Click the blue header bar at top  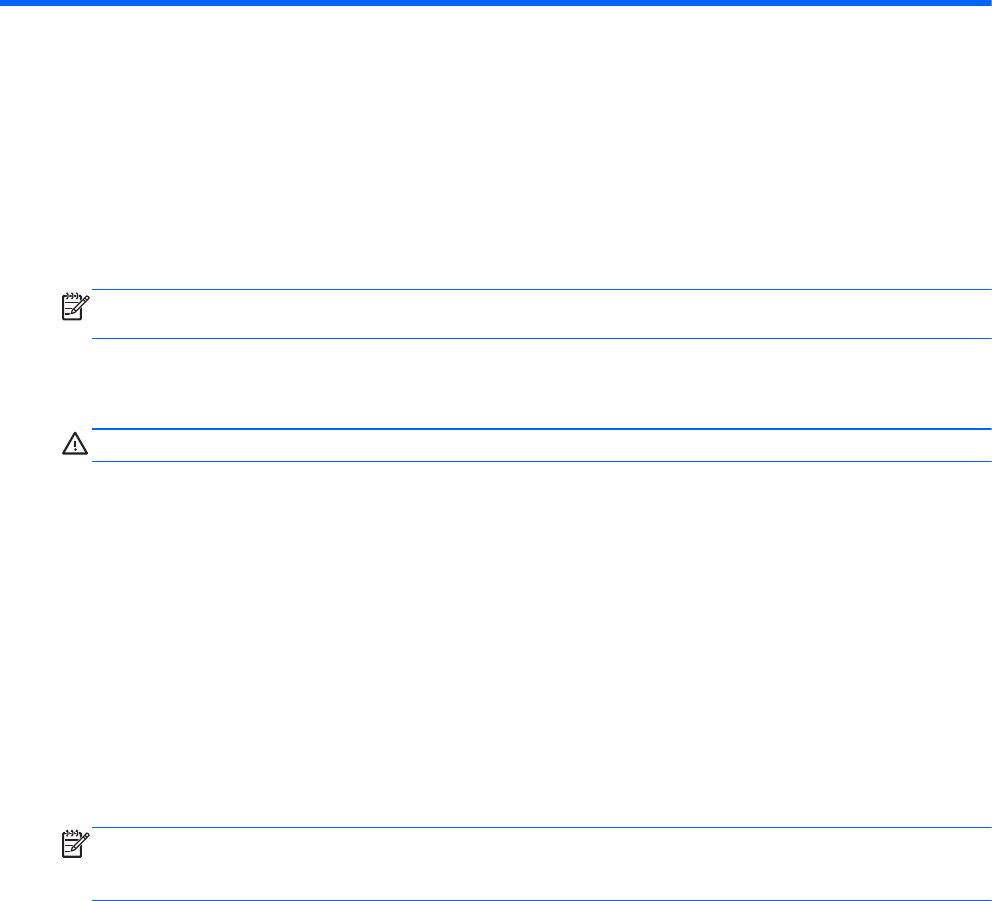[x=496, y=3]
